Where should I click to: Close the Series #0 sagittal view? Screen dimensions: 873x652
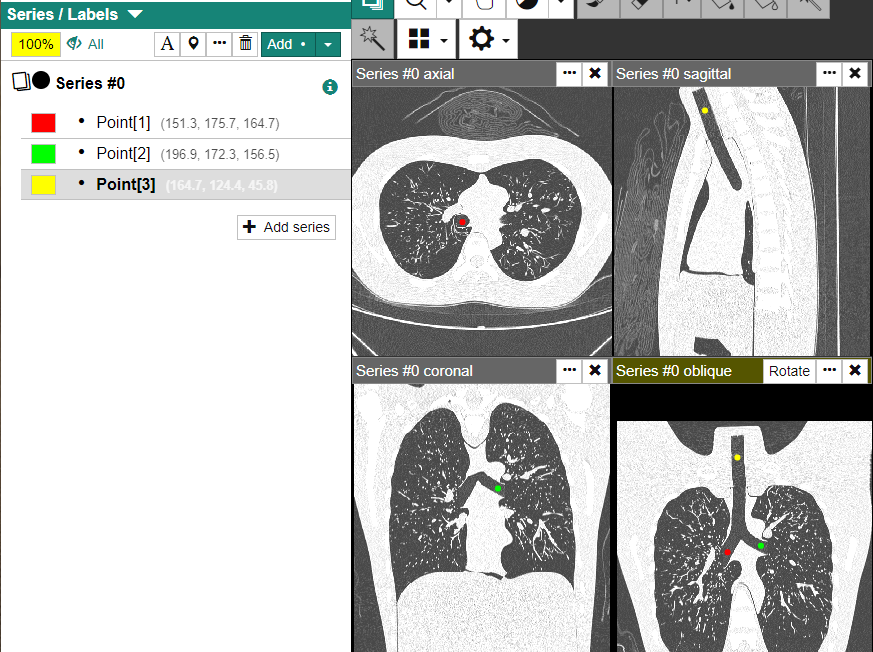854,73
